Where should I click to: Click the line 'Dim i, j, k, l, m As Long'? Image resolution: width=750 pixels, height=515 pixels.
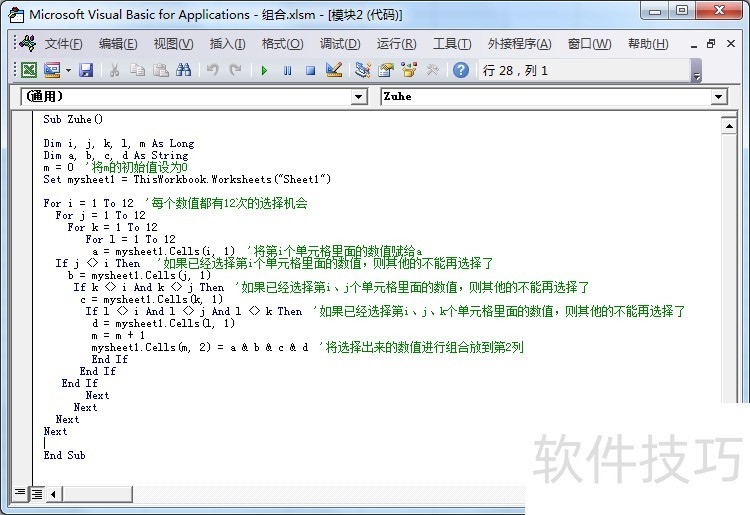pyautogui.click(x=119, y=143)
